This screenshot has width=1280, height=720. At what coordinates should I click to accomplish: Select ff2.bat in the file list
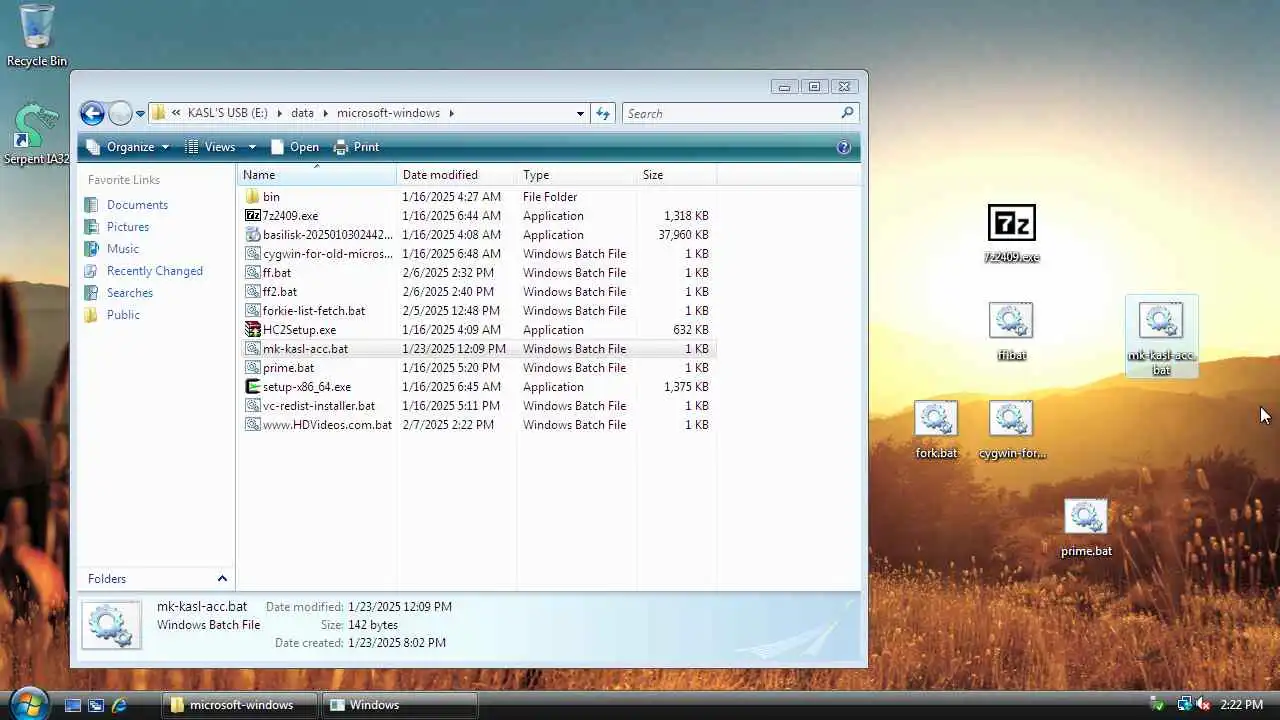coord(478,292)
